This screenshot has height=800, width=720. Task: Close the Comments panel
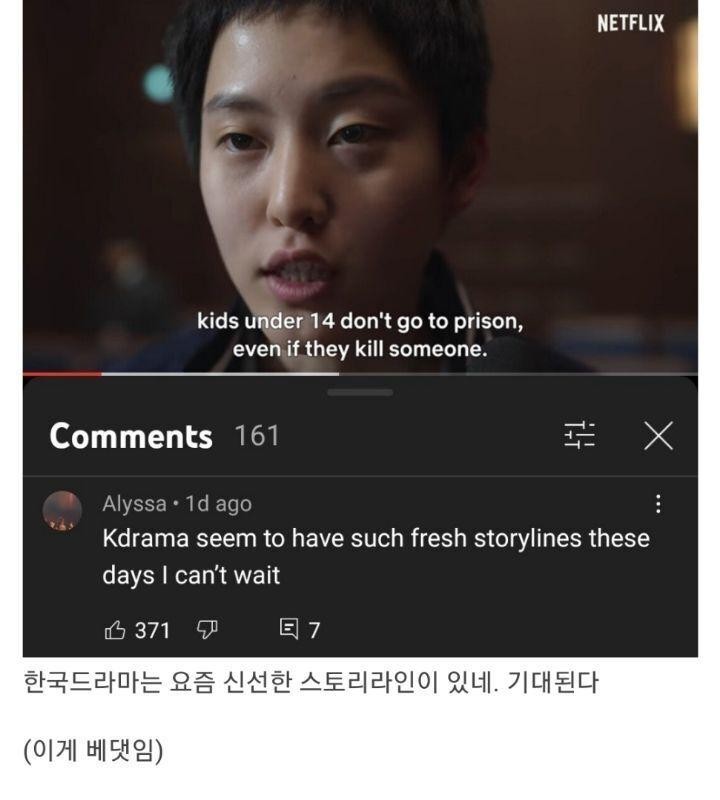click(x=658, y=436)
